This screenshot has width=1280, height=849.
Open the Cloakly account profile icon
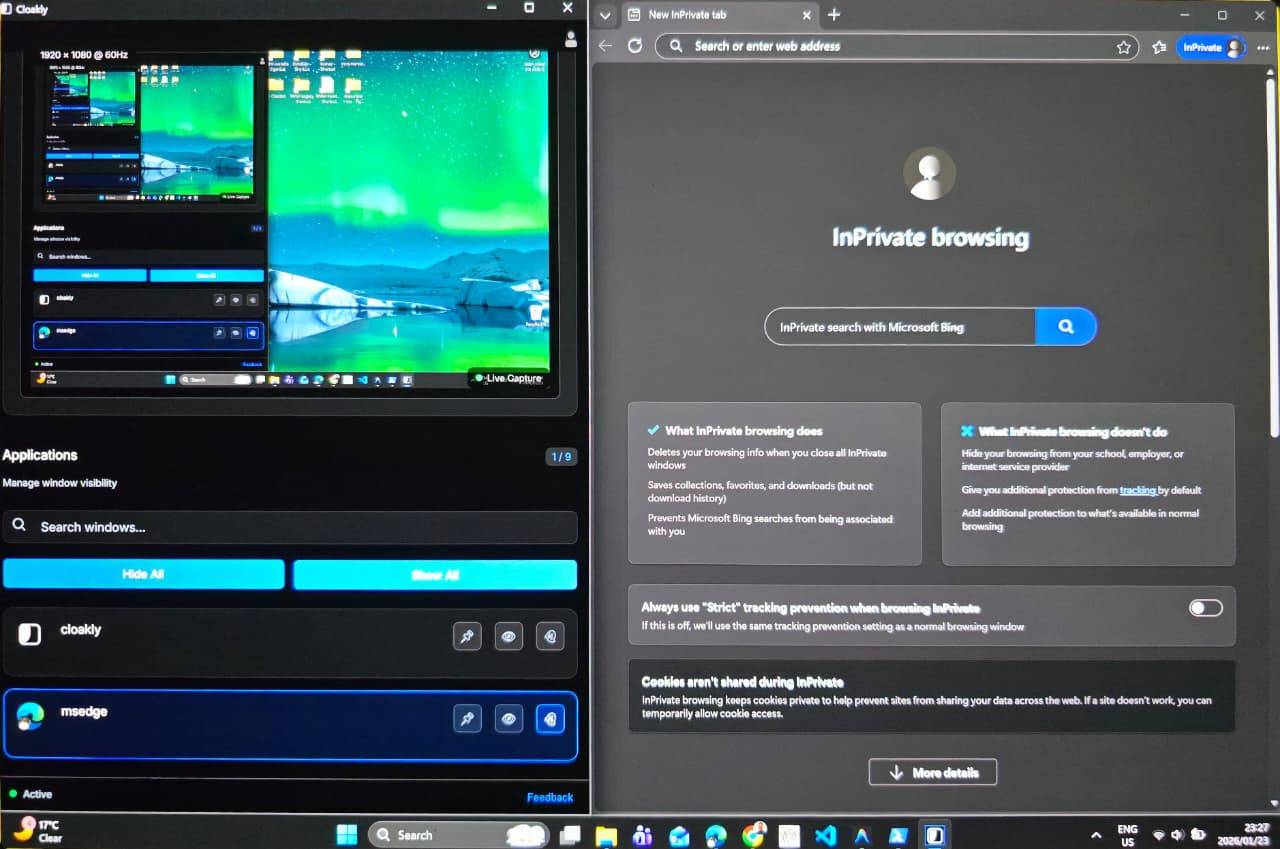point(571,40)
